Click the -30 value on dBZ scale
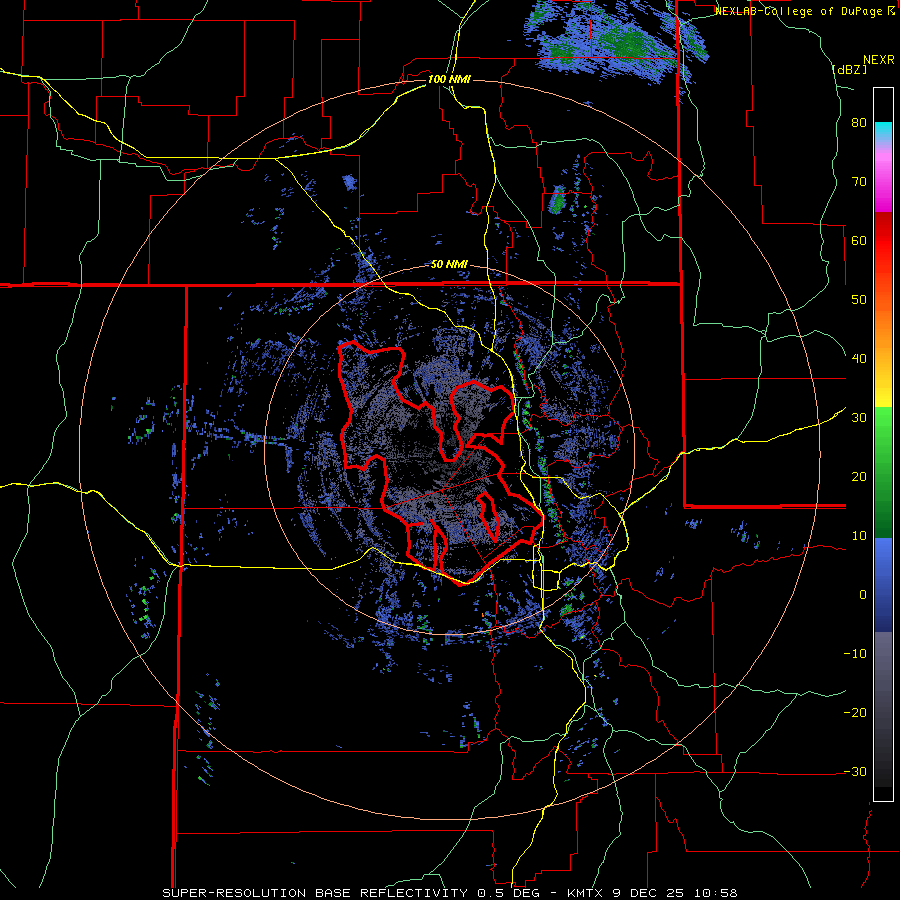The image size is (900, 900). 855,771
